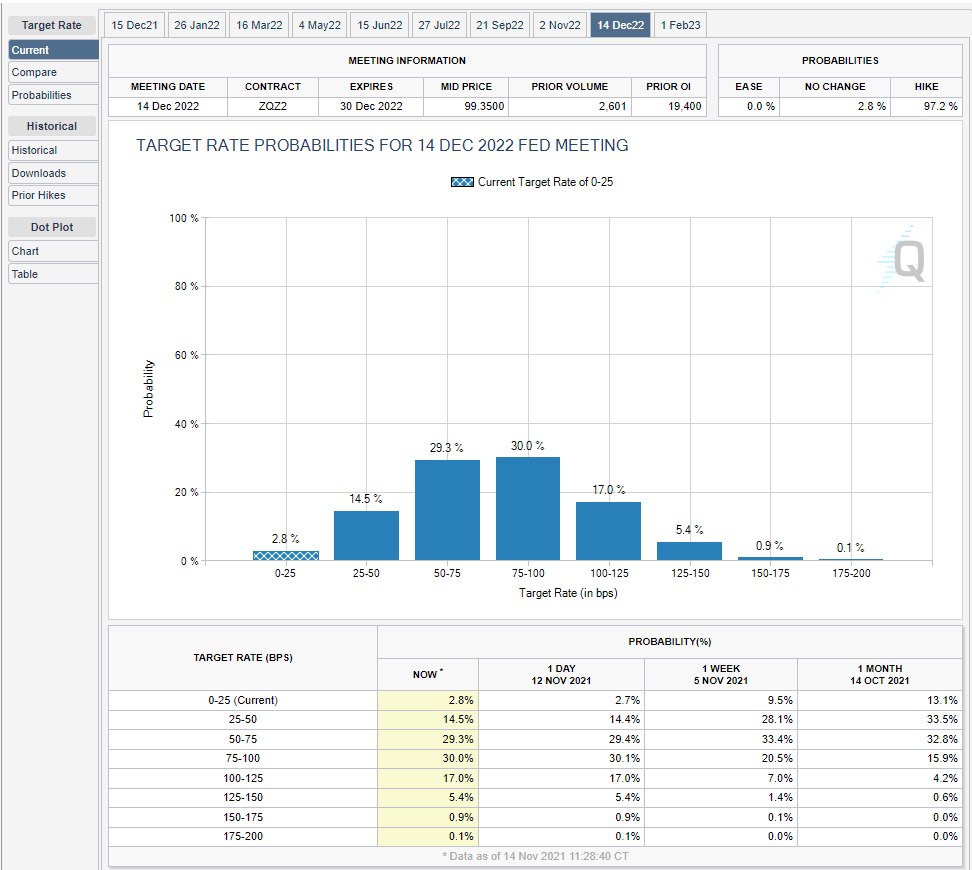
Task: Open the 27 Jul22 meeting tab
Action: point(438,25)
